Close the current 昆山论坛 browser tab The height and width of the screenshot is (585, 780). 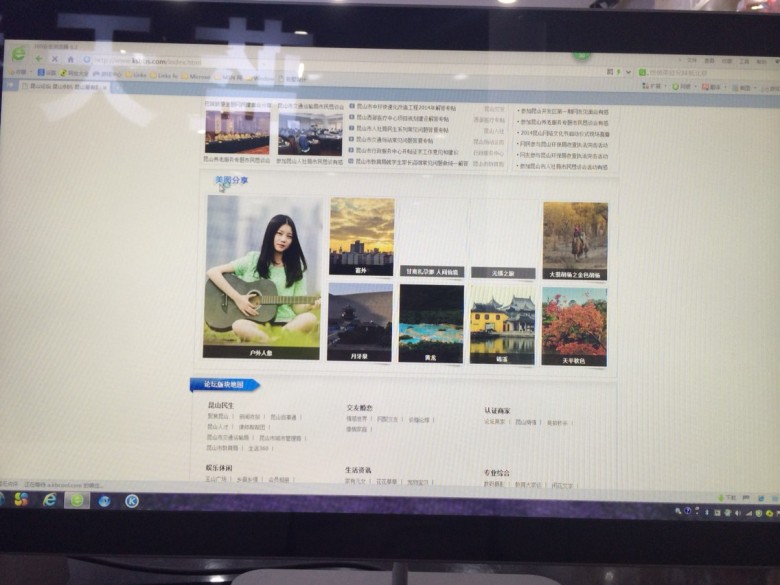pos(105,87)
